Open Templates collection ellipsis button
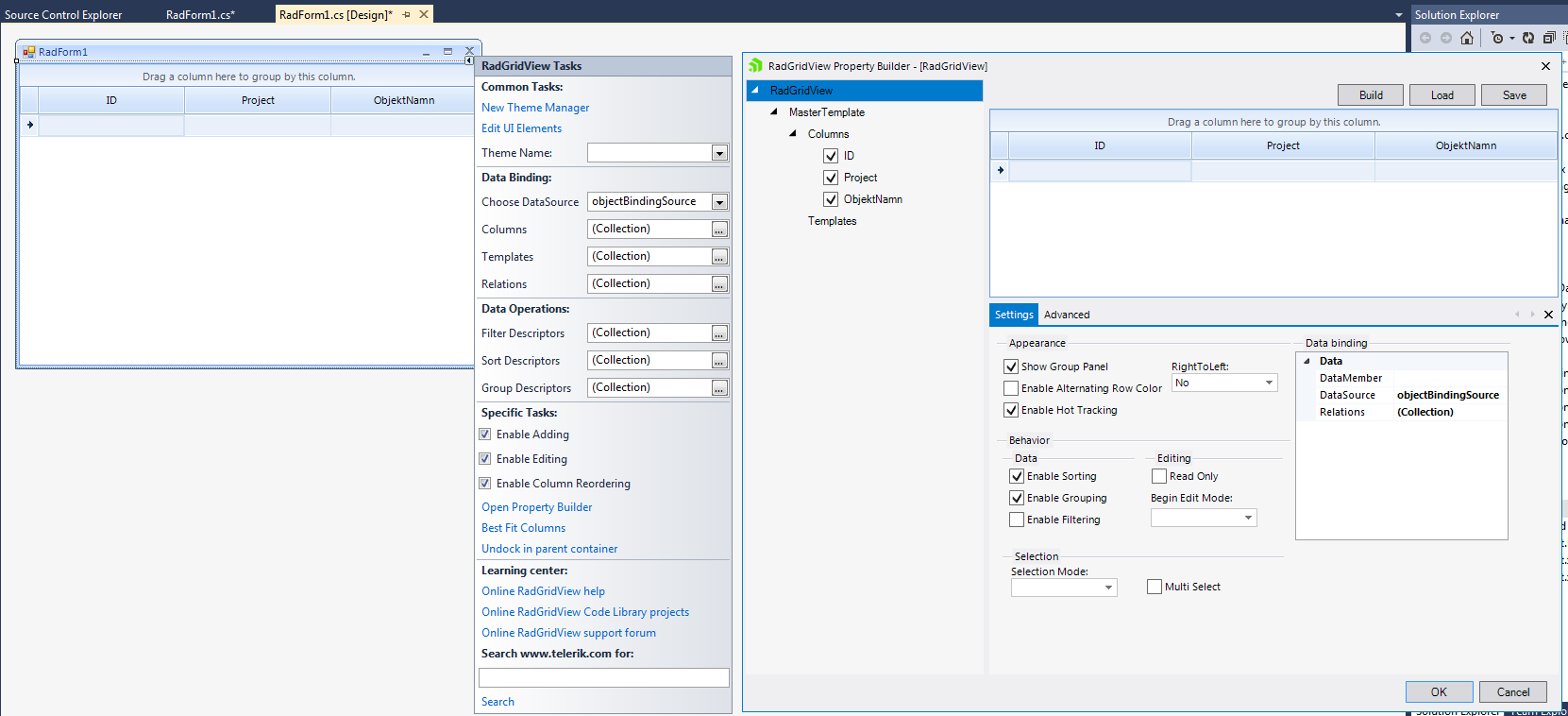 pos(719,257)
